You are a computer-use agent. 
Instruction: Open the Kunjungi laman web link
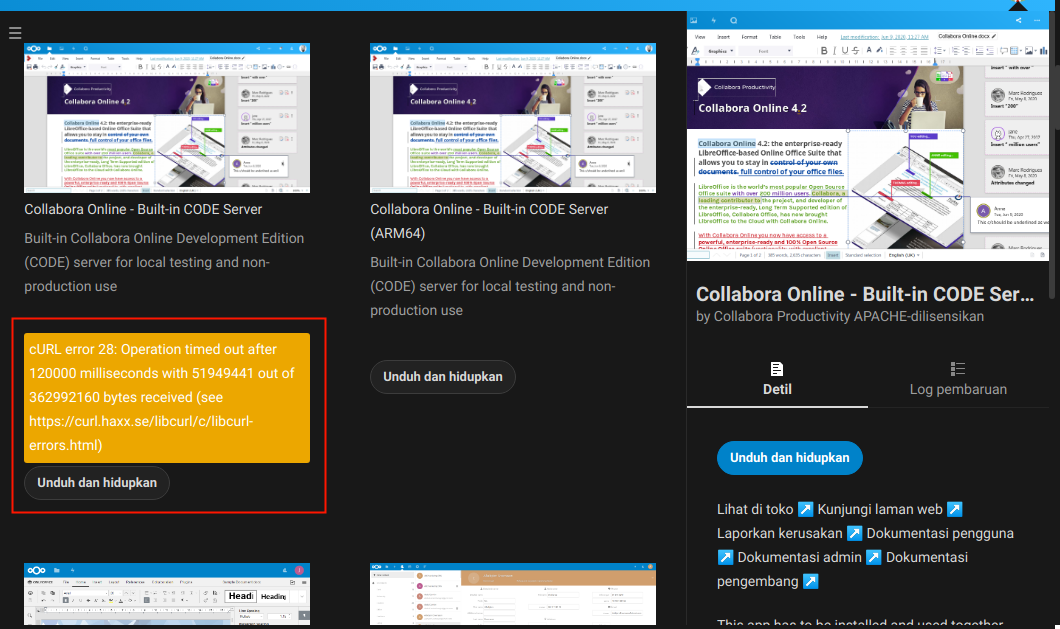pyautogui.click(x=890, y=509)
